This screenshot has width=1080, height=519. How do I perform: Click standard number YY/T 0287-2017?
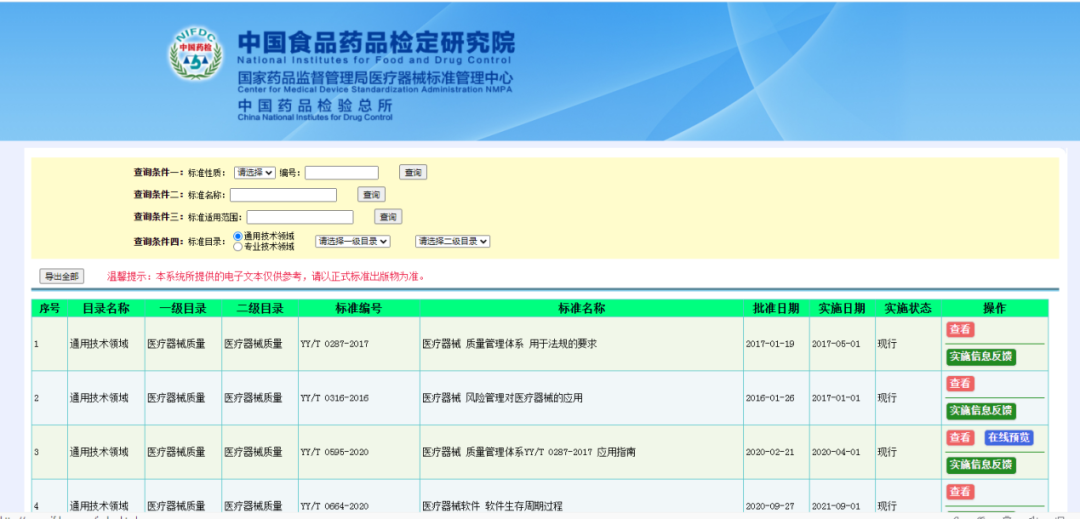[334, 343]
